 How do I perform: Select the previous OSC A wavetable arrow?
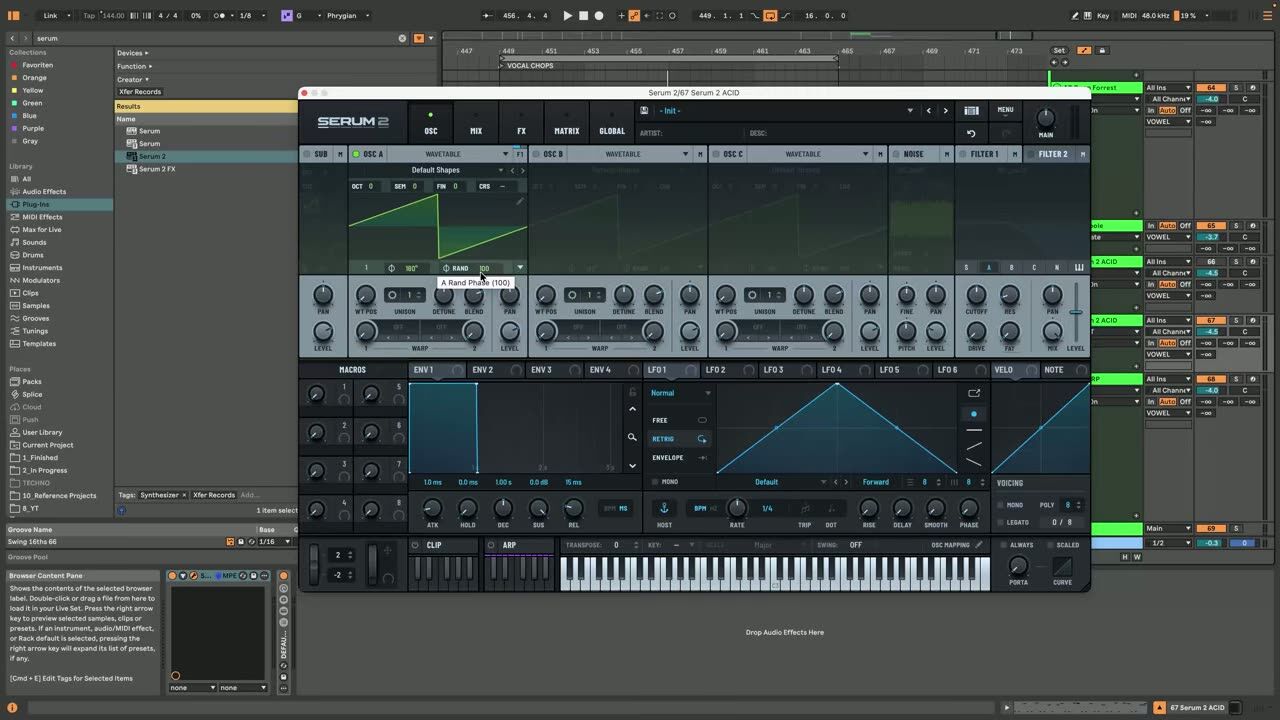(x=512, y=170)
